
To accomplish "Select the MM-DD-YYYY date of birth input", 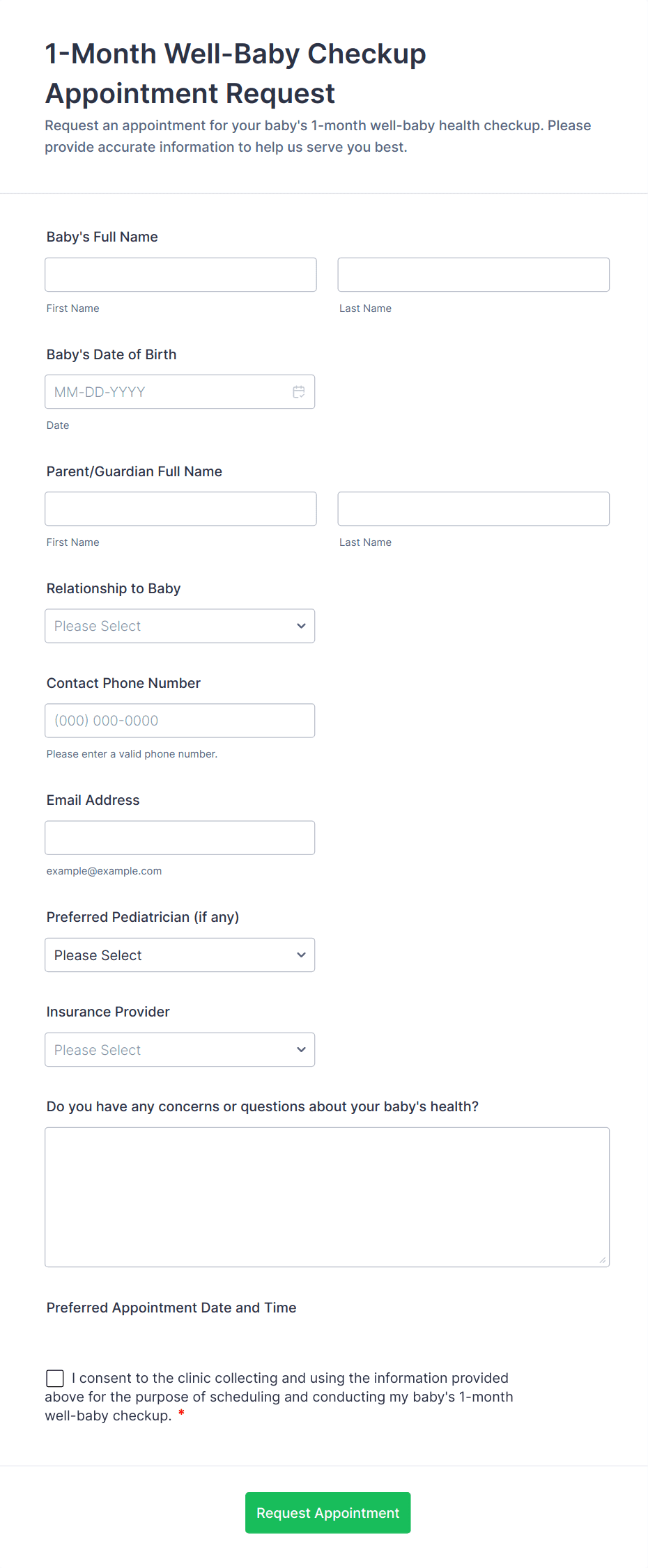I will [x=167, y=392].
